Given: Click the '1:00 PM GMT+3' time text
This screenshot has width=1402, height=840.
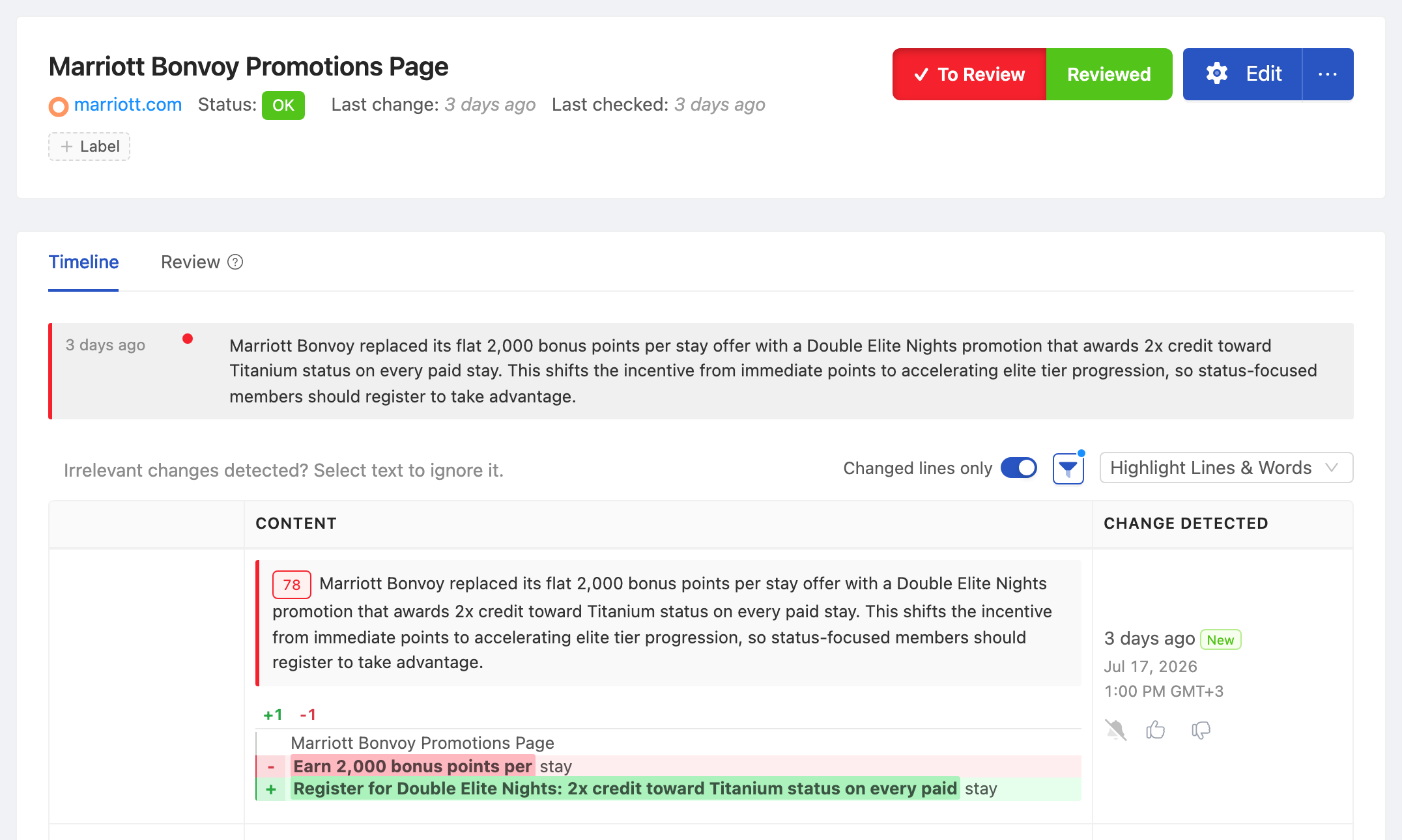Looking at the screenshot, I should (1164, 691).
